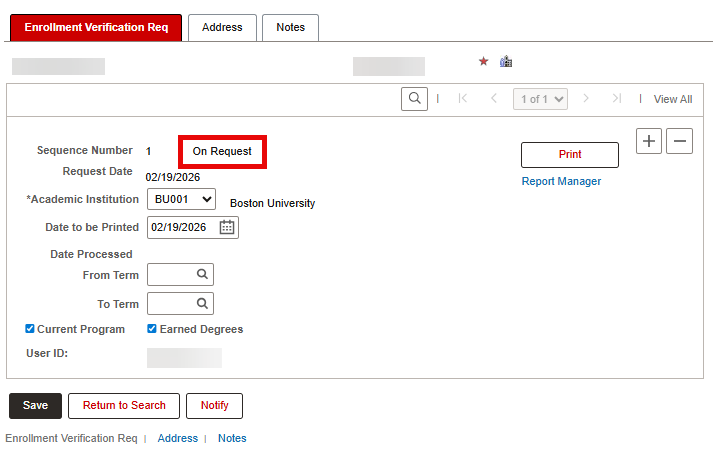Image resolution: width=713 pixels, height=451 pixels.
Task: Click the red star icon
Action: [483, 61]
